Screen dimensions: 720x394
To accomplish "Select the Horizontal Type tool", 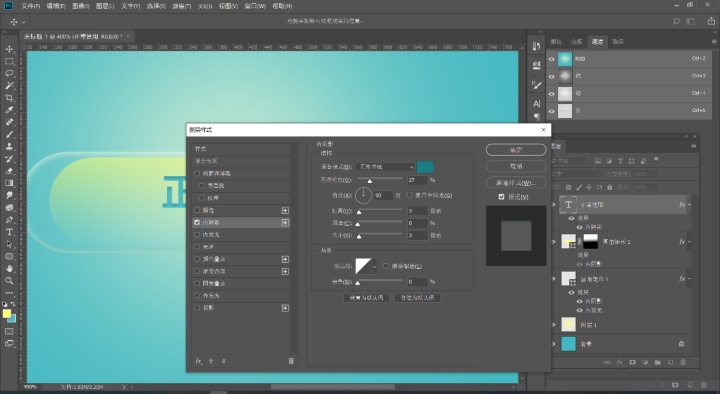I will click(9, 232).
